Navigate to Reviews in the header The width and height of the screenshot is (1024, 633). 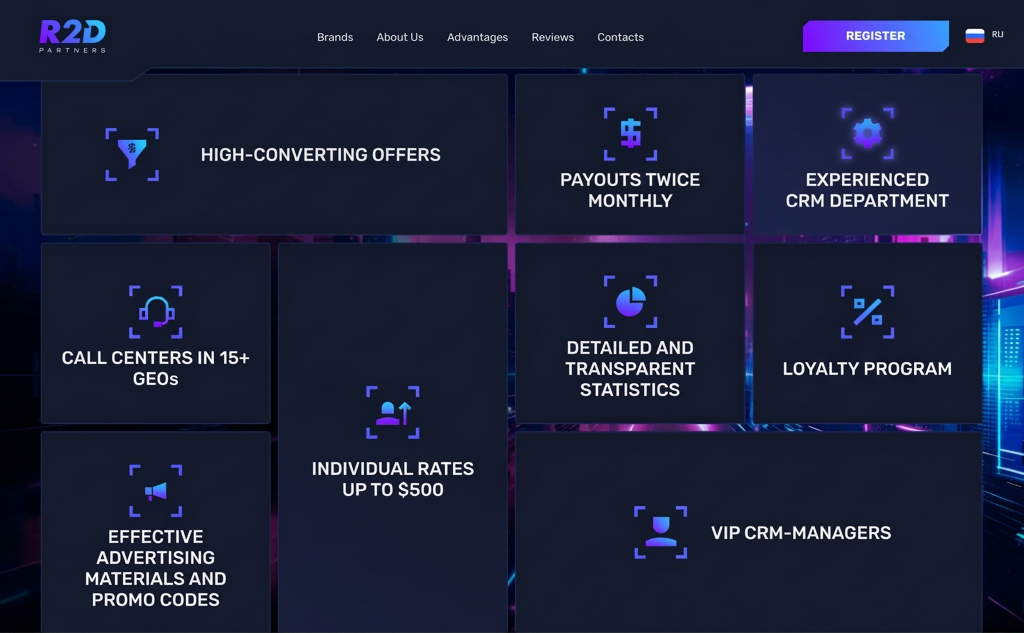(x=552, y=37)
